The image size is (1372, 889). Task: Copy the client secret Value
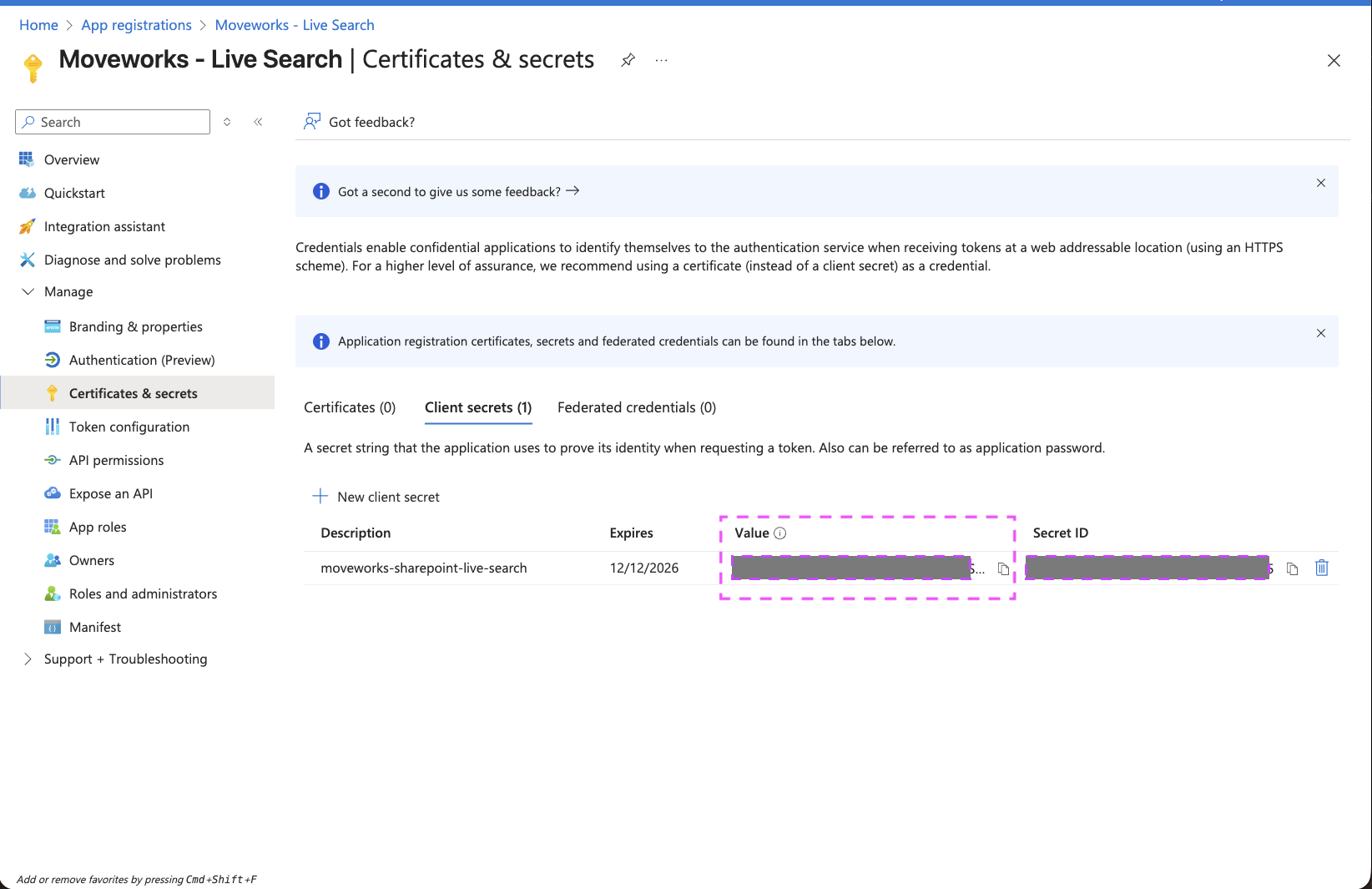(x=1003, y=568)
